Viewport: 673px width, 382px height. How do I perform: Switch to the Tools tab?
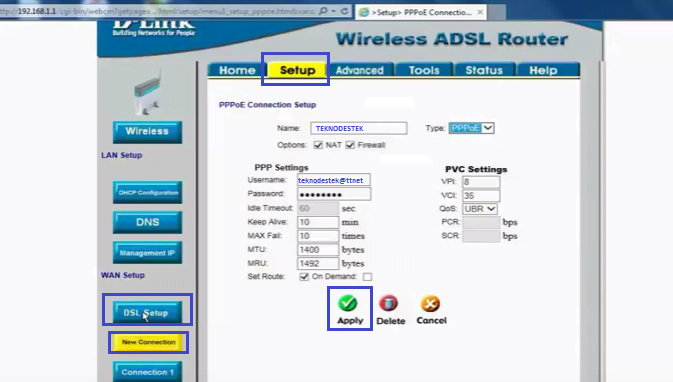click(424, 70)
